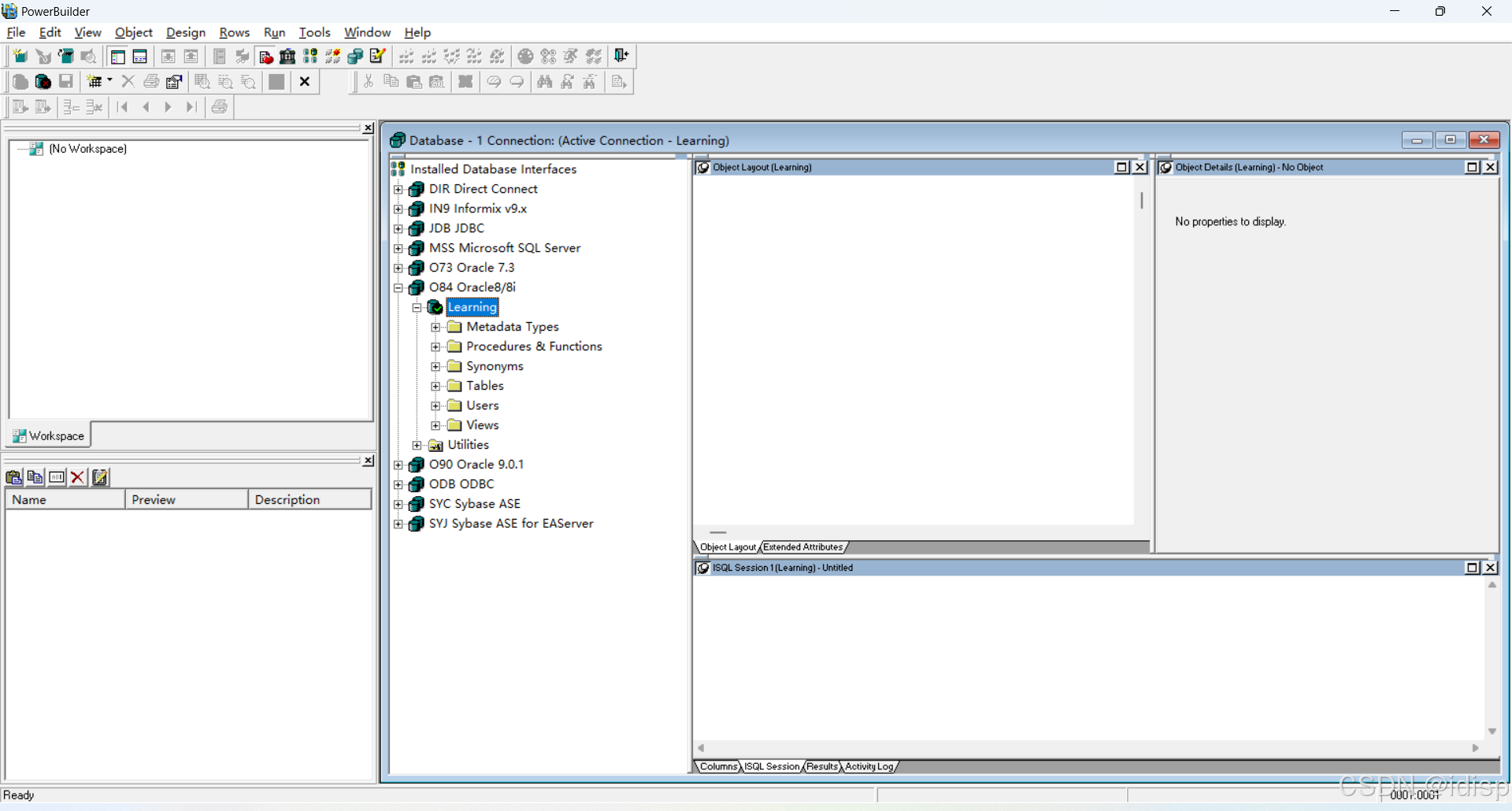Open the Design menu

[186, 32]
